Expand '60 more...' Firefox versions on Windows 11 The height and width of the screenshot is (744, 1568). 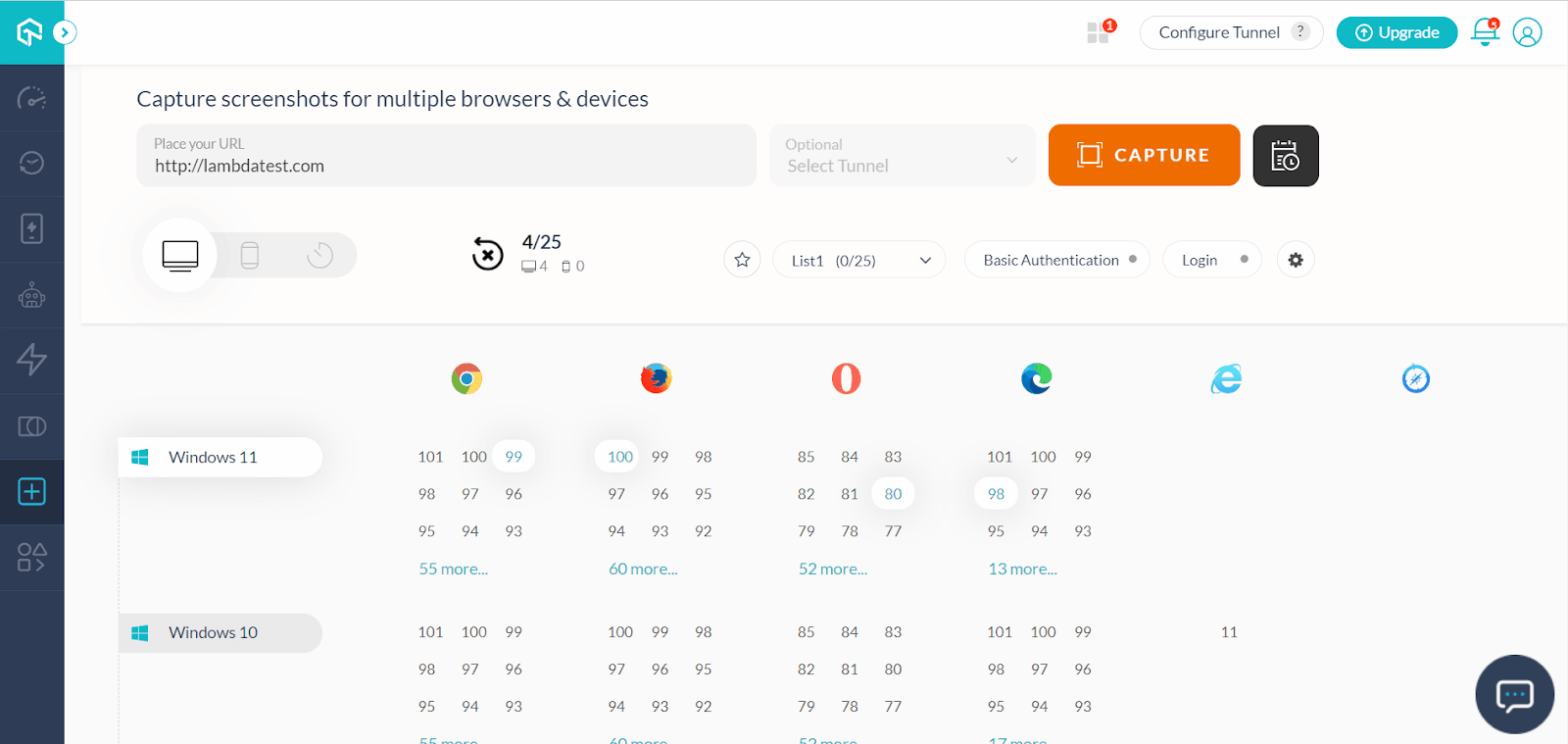click(x=643, y=569)
